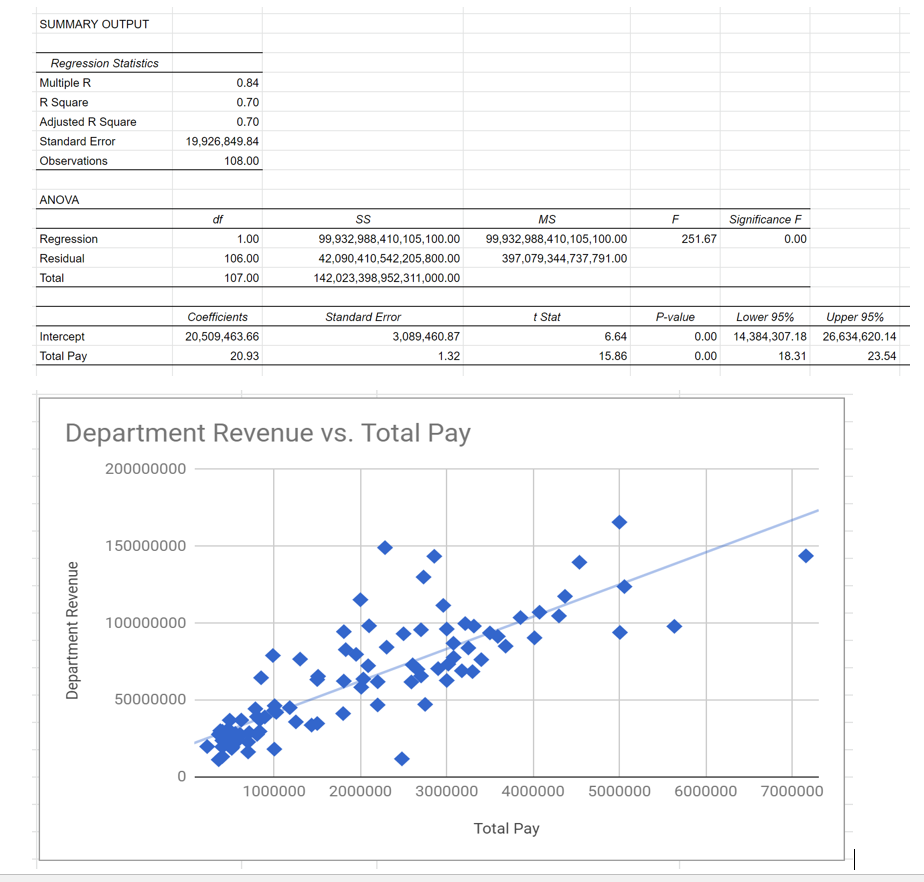Click the Significance F column header
This screenshot has width=924, height=882.
click(765, 219)
